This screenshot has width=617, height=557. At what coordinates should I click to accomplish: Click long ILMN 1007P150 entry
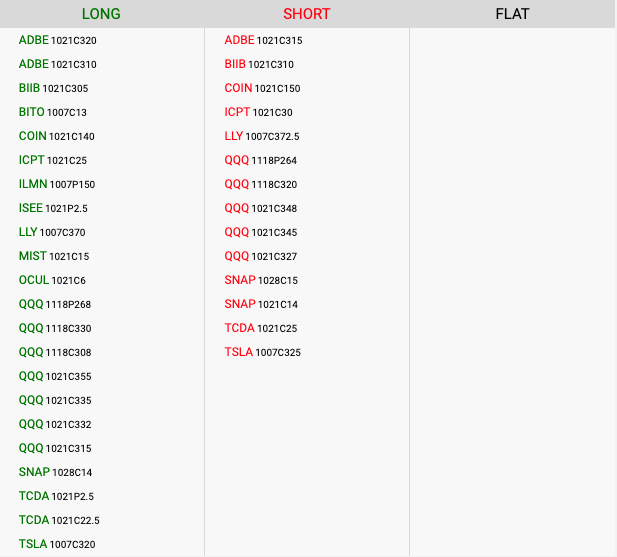(57, 184)
